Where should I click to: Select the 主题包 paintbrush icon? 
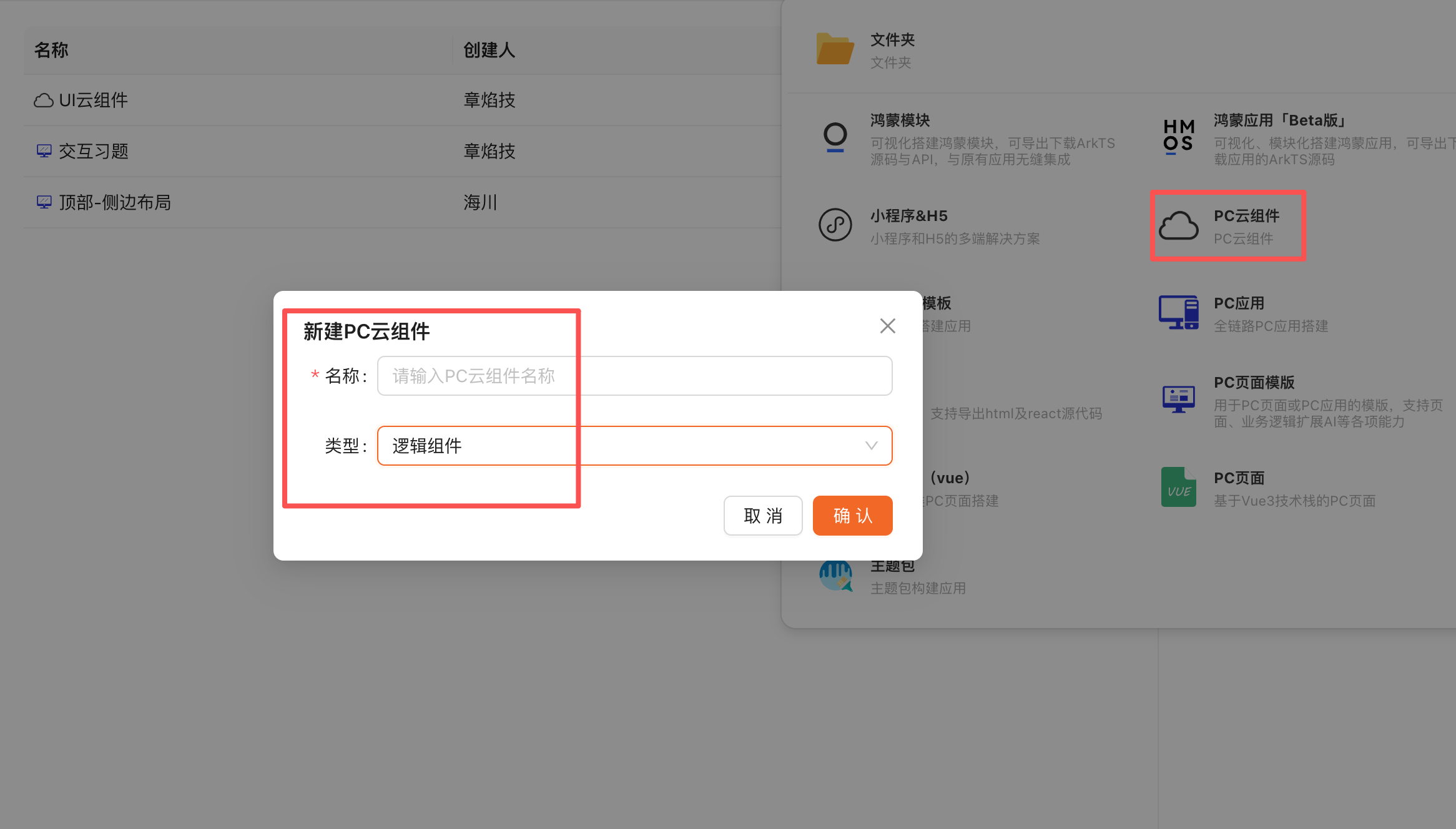click(835, 574)
